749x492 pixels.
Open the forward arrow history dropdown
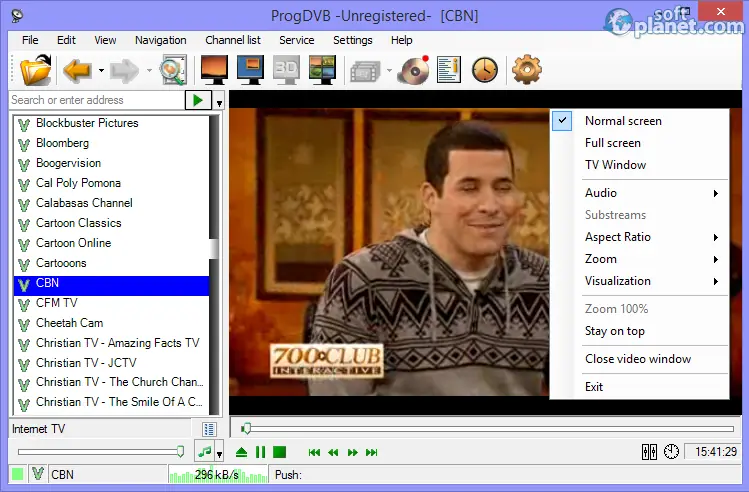(149, 71)
